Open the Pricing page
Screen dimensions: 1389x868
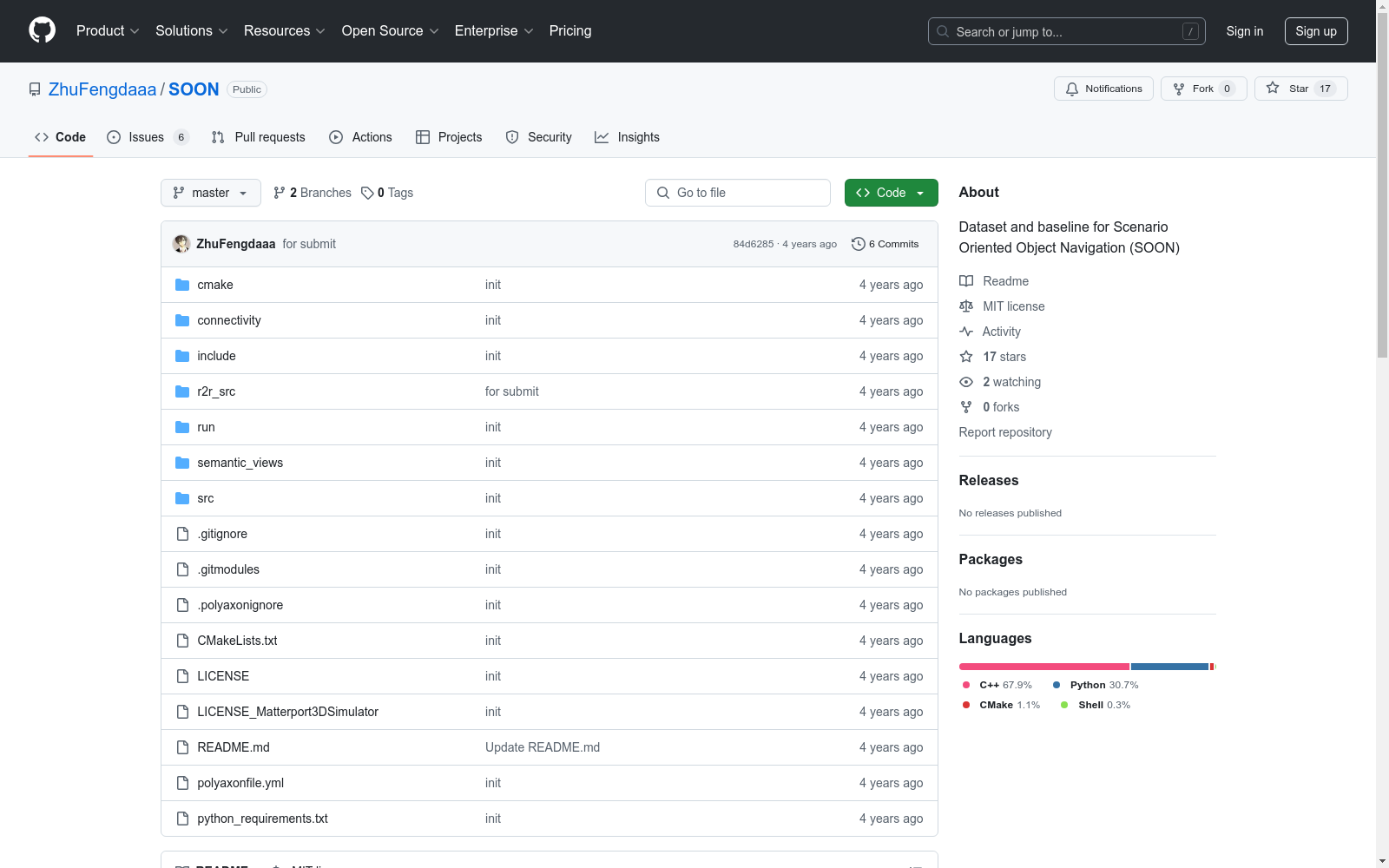tap(570, 31)
